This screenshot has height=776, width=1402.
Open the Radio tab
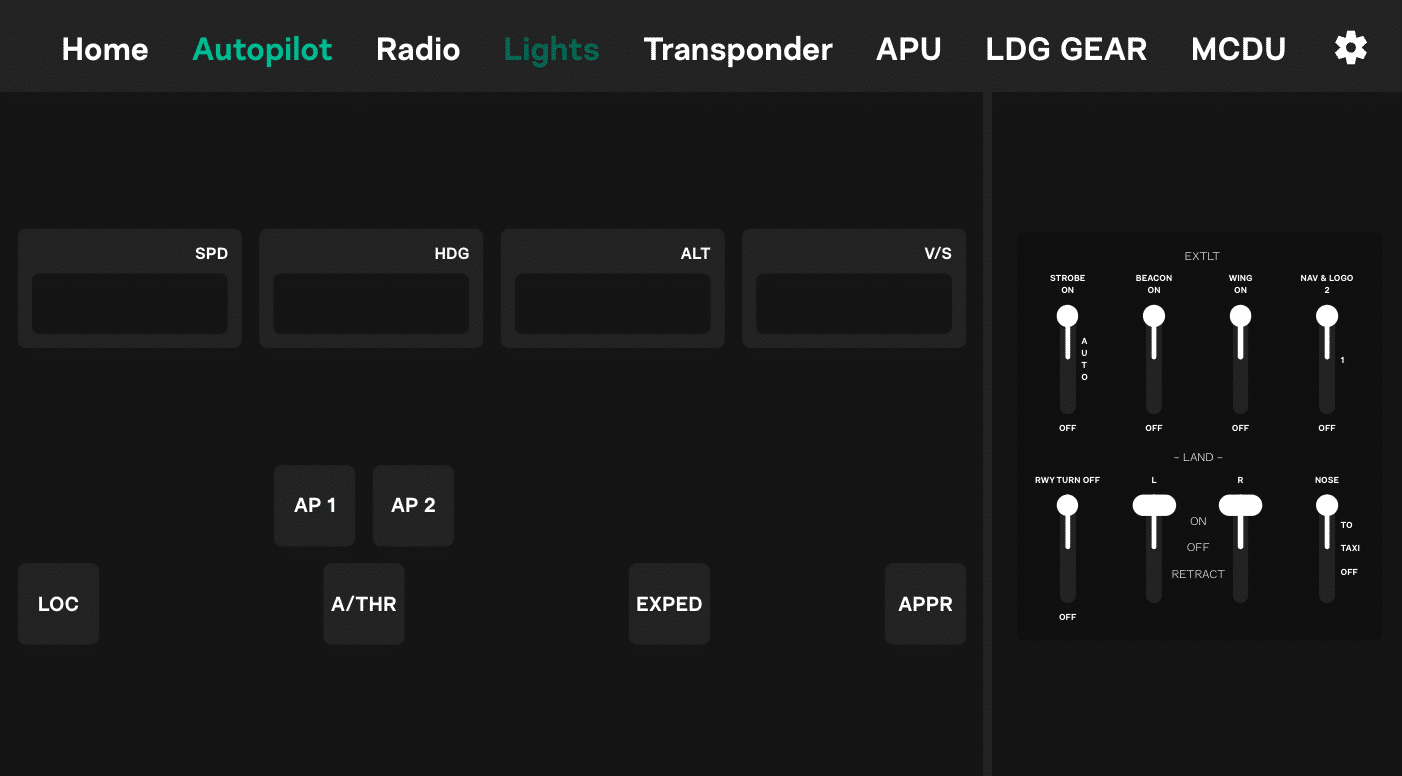coord(418,49)
